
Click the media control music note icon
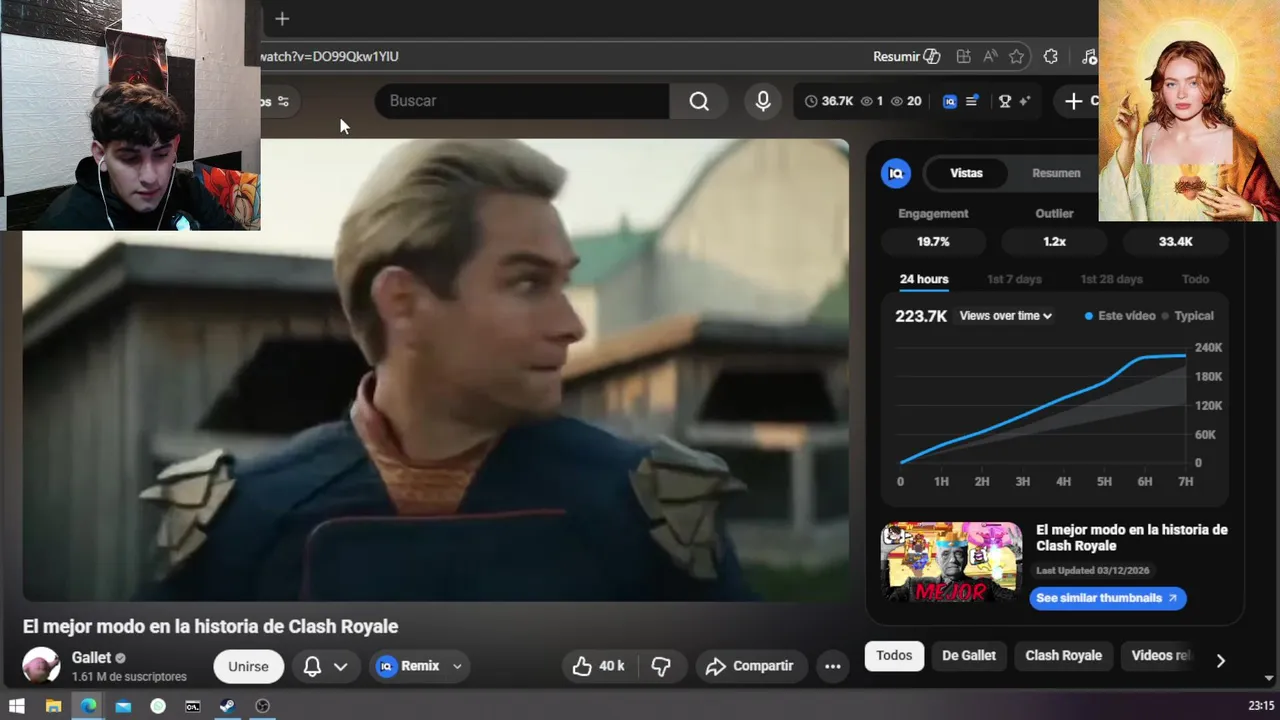pyautogui.click(x=1090, y=57)
